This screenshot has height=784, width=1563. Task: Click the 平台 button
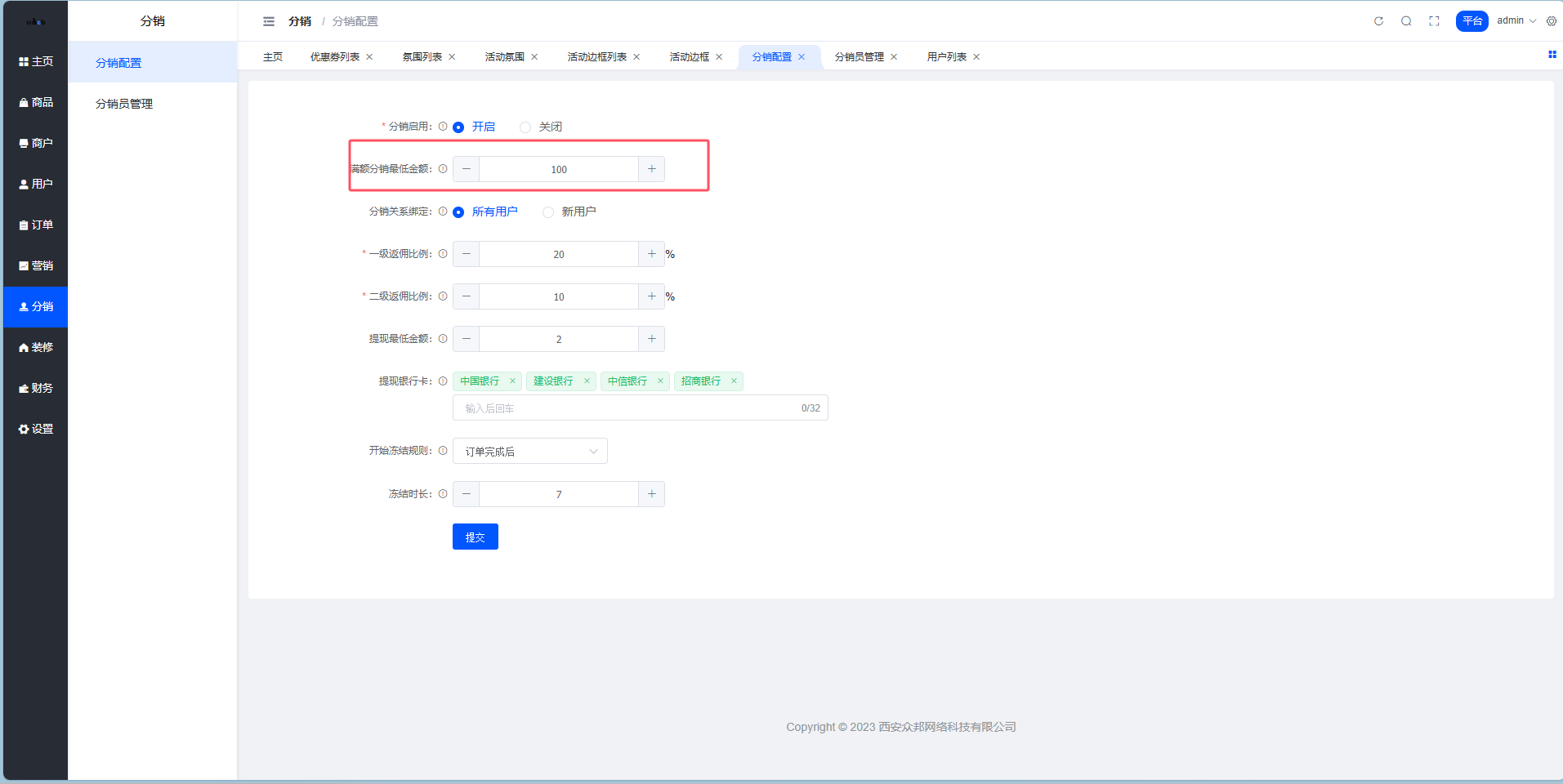tap(1471, 21)
